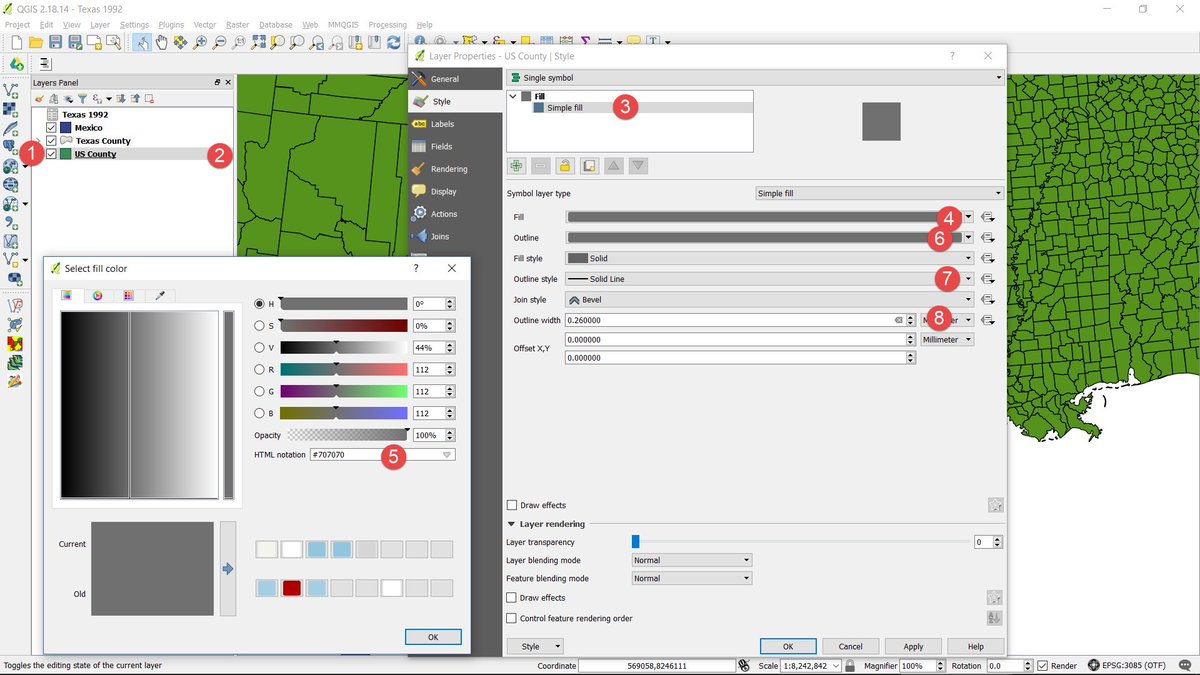Click the Opacity slider in color dialog
The width and height of the screenshot is (1200, 675).
pyautogui.click(x=347, y=435)
